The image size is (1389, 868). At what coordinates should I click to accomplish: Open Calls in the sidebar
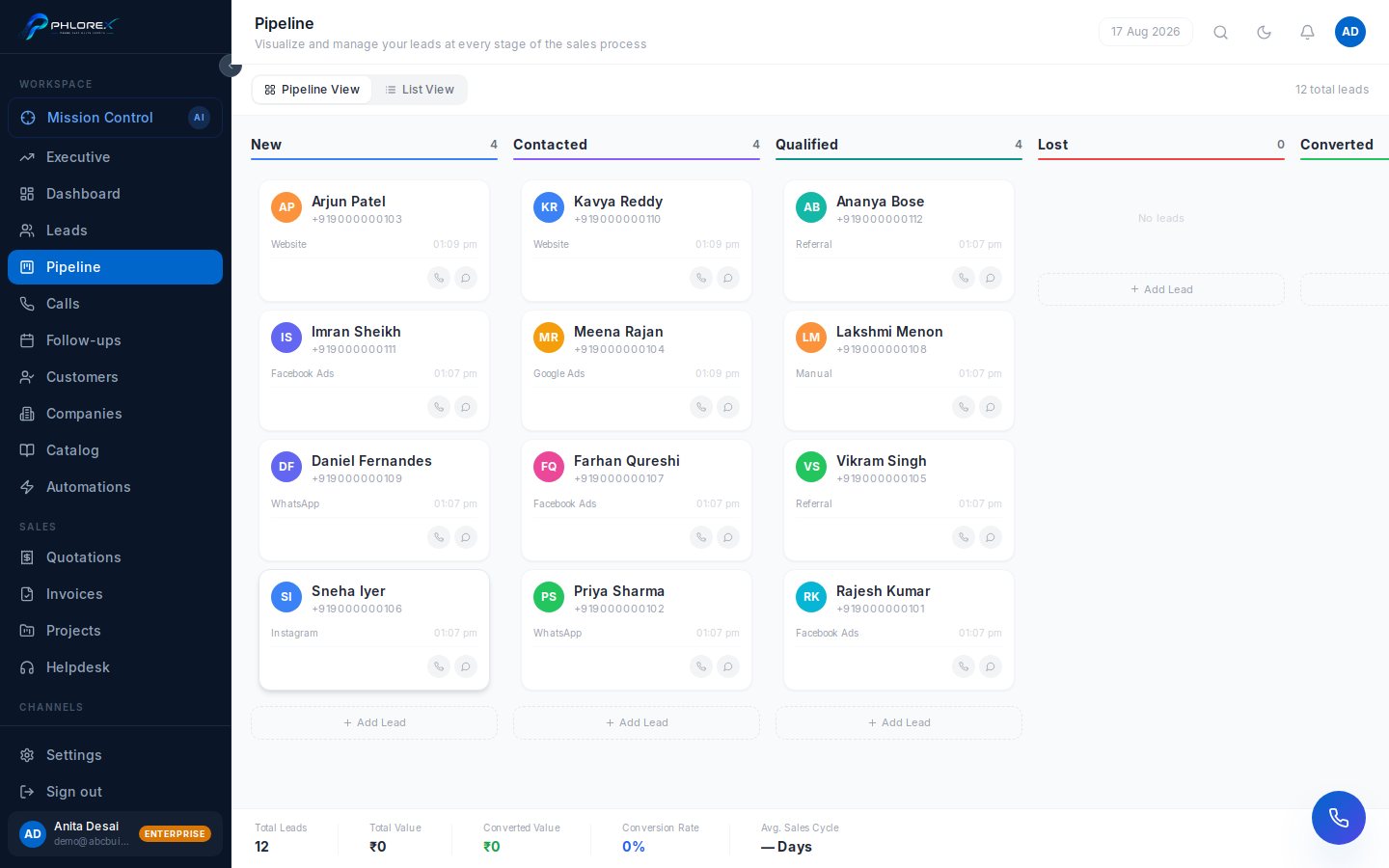[x=115, y=304]
